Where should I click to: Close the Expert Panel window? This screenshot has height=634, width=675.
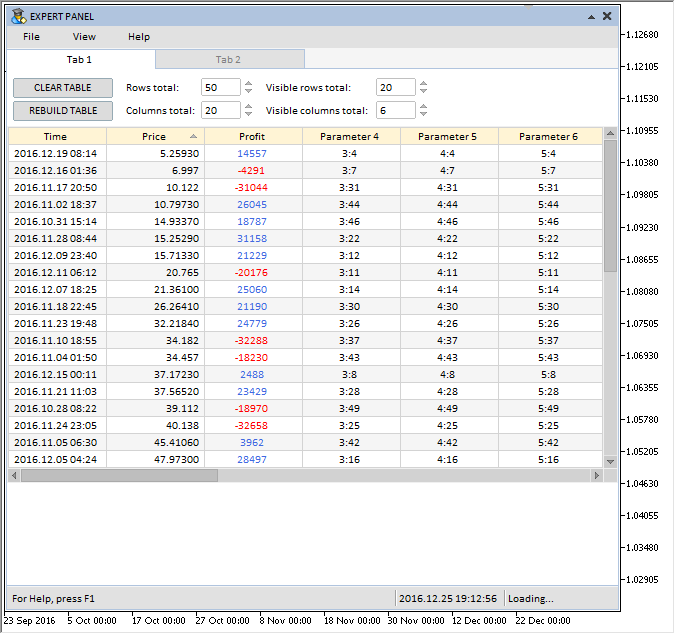pos(607,16)
